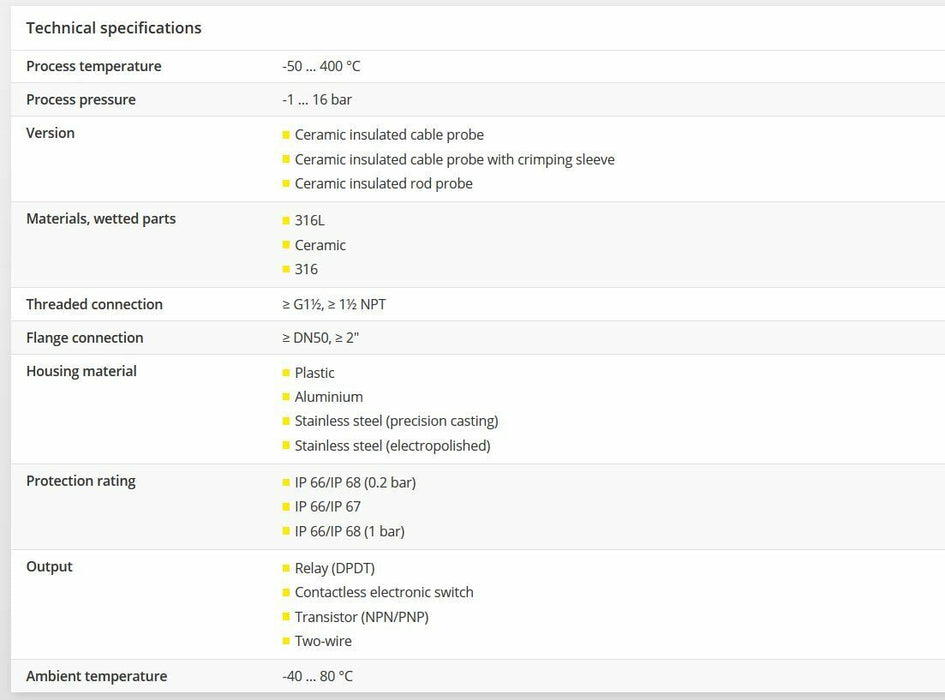Select Stainless steel (electropolished) option text
The width and height of the screenshot is (945, 700).
point(392,446)
